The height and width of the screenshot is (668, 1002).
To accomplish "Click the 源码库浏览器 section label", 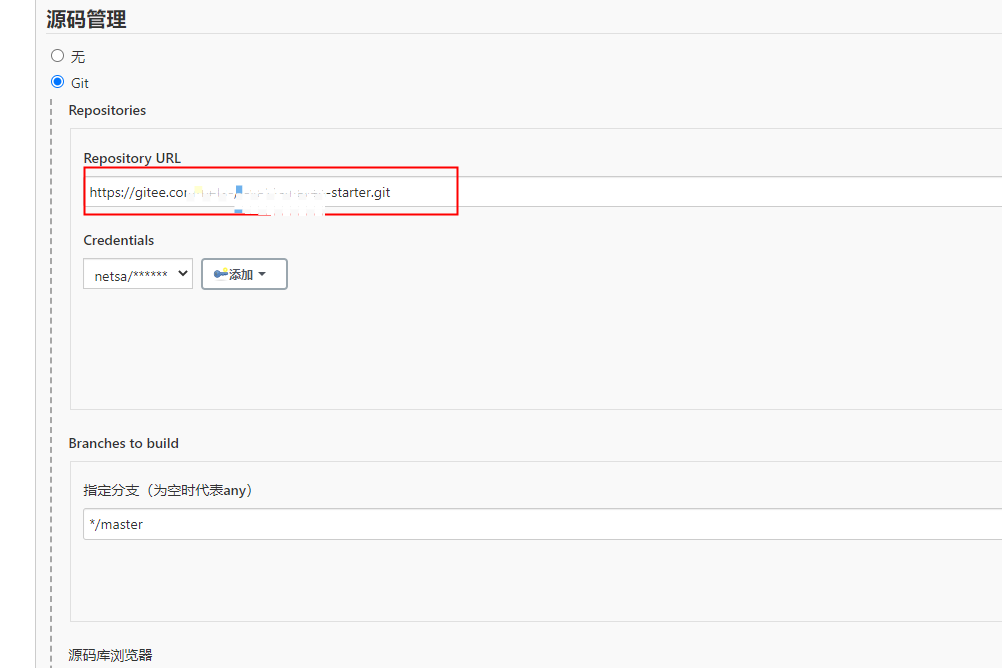I will coord(110,655).
